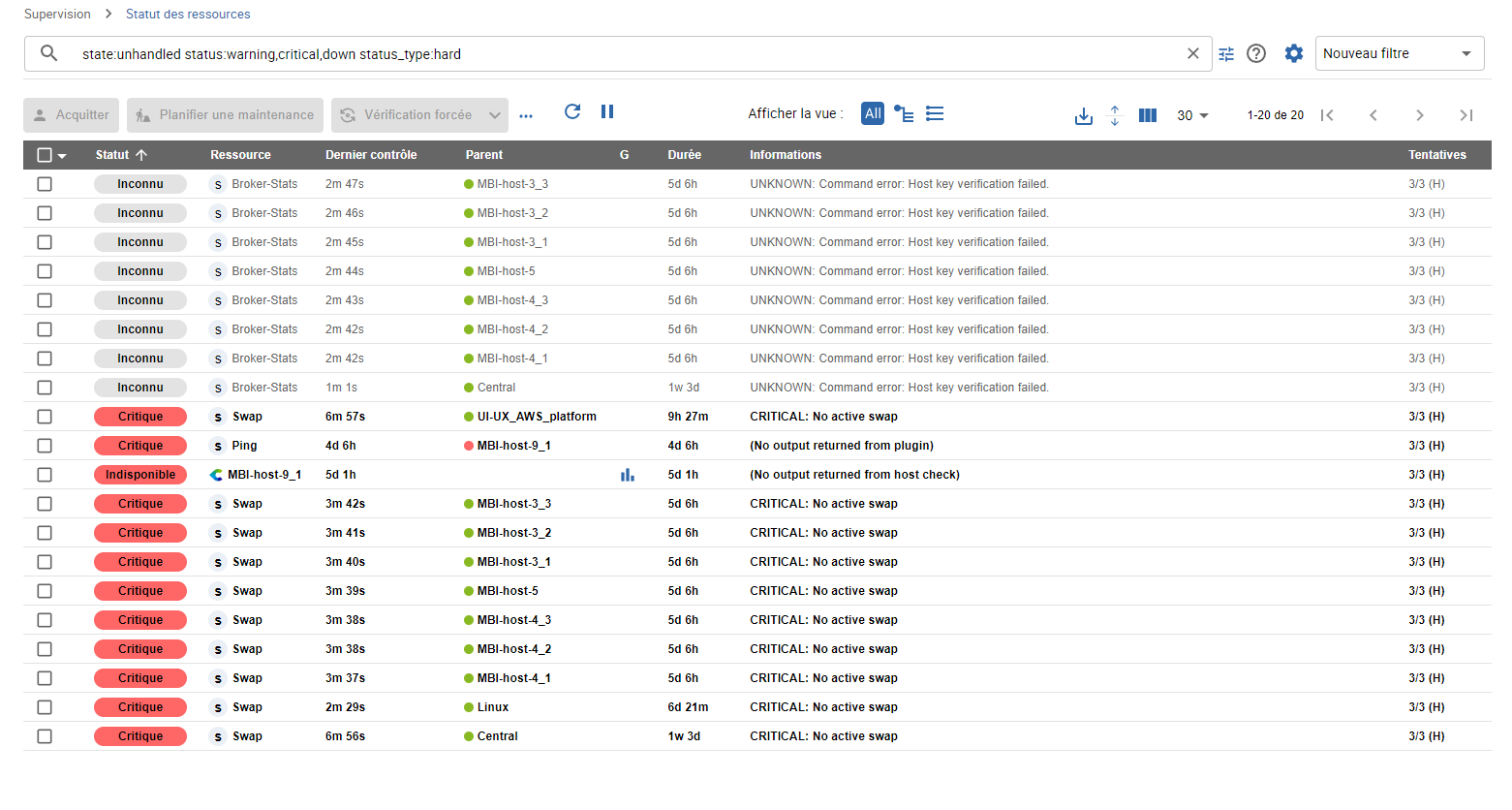
Task: Open filter options sliders icon
Action: [x=1226, y=54]
